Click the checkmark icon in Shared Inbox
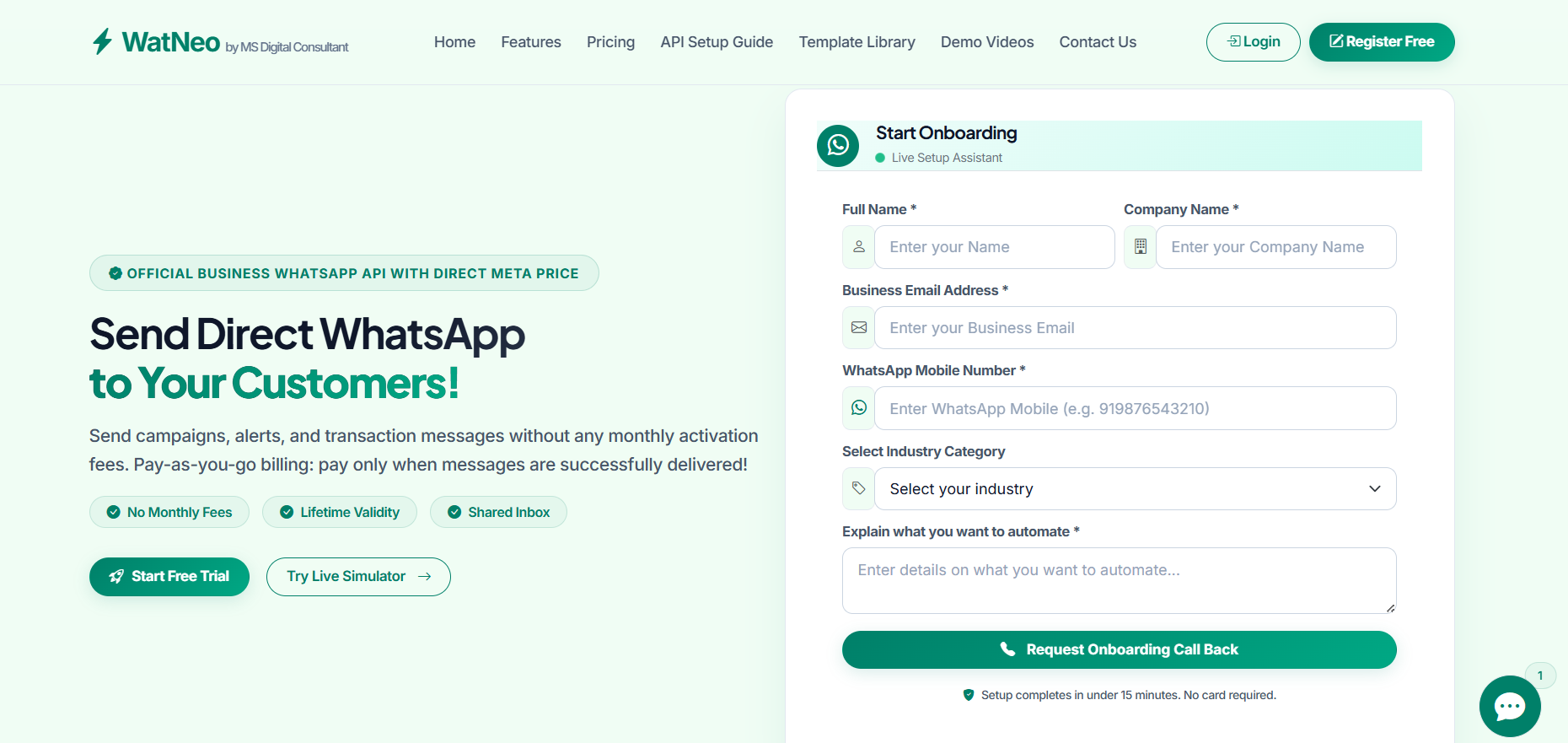Viewport: 1568px width, 743px height. pyautogui.click(x=454, y=512)
